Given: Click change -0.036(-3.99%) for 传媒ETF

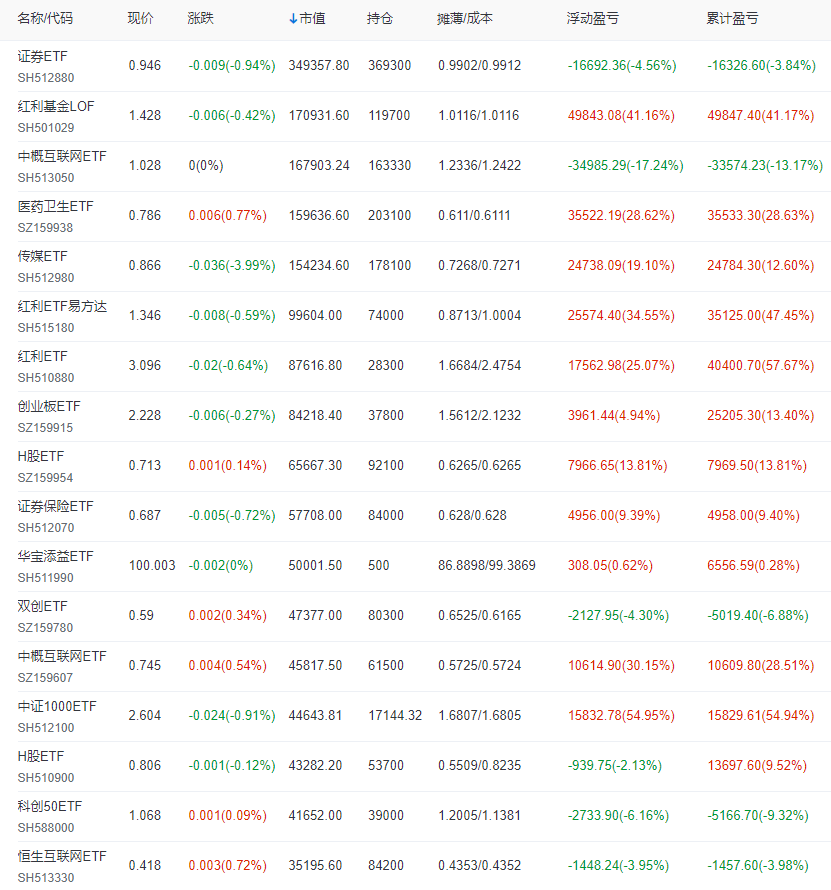Looking at the screenshot, I should (232, 265).
